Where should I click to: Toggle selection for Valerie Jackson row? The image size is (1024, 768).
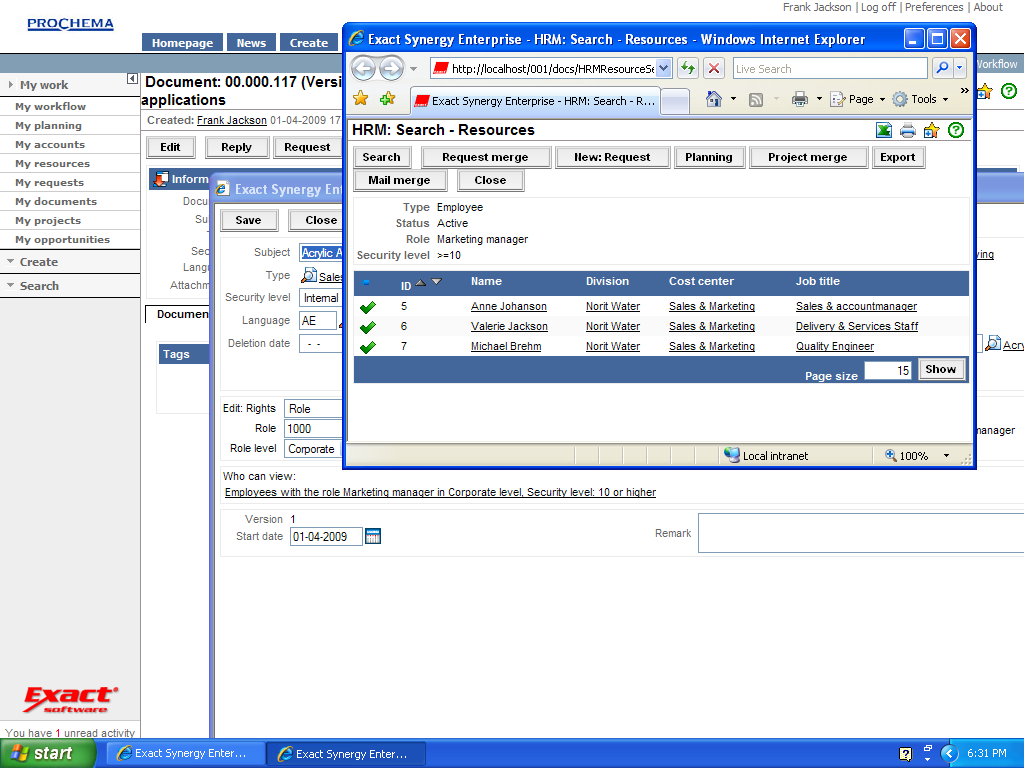[x=368, y=327]
